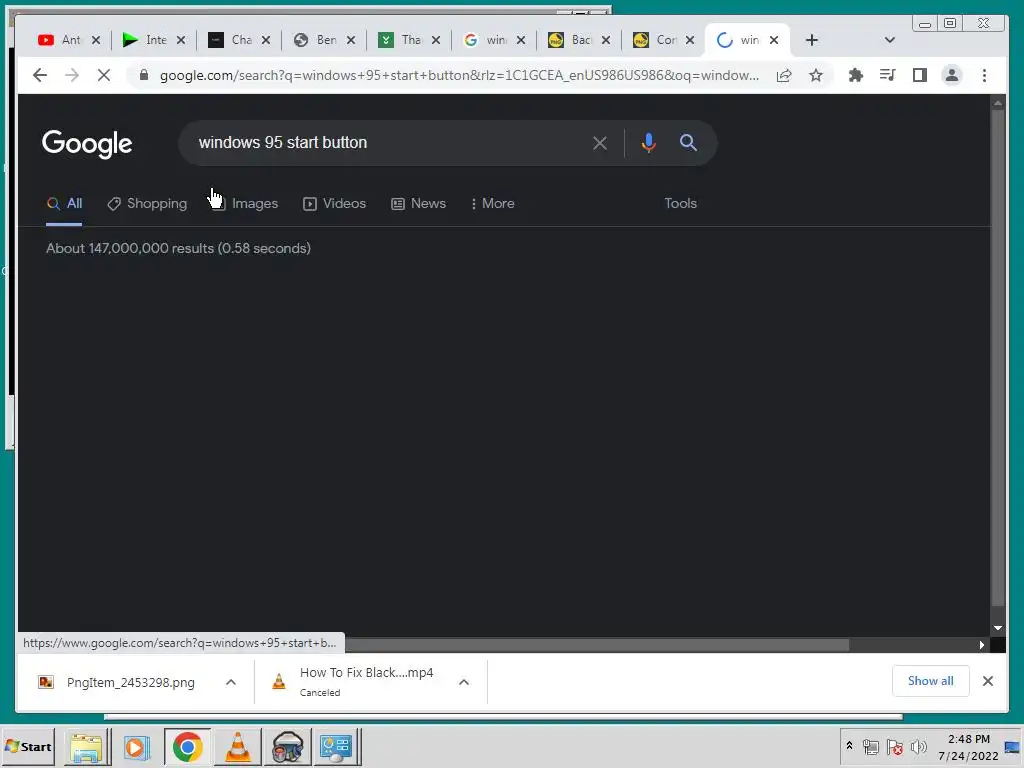The width and height of the screenshot is (1024, 768).
Task: Open the Action Center flag icon
Action: click(x=895, y=746)
